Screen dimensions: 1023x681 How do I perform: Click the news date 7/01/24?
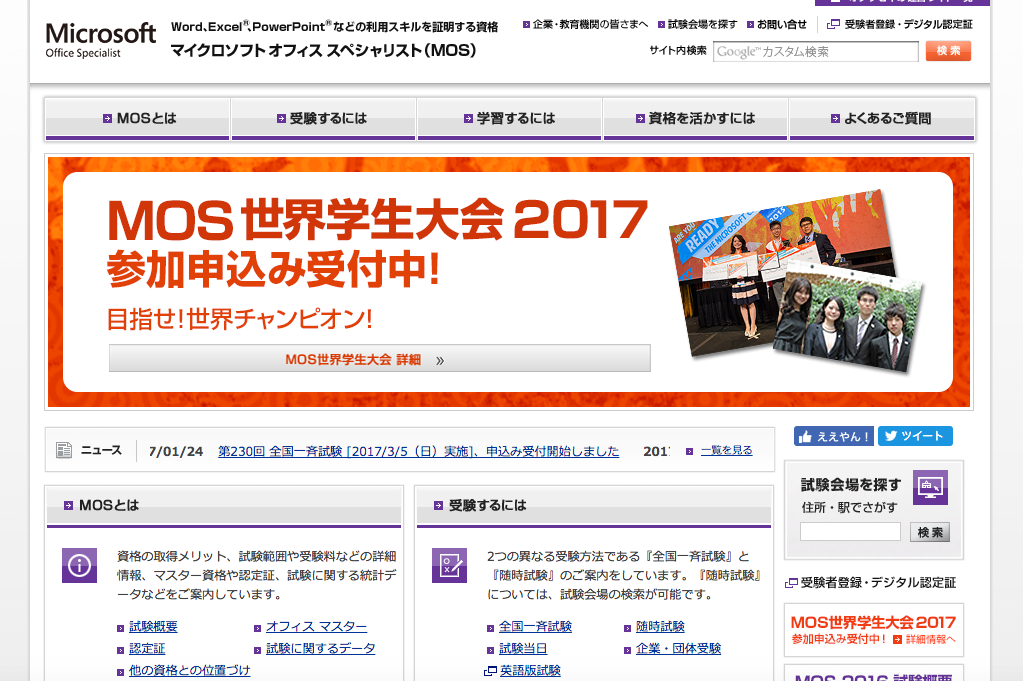pos(176,451)
